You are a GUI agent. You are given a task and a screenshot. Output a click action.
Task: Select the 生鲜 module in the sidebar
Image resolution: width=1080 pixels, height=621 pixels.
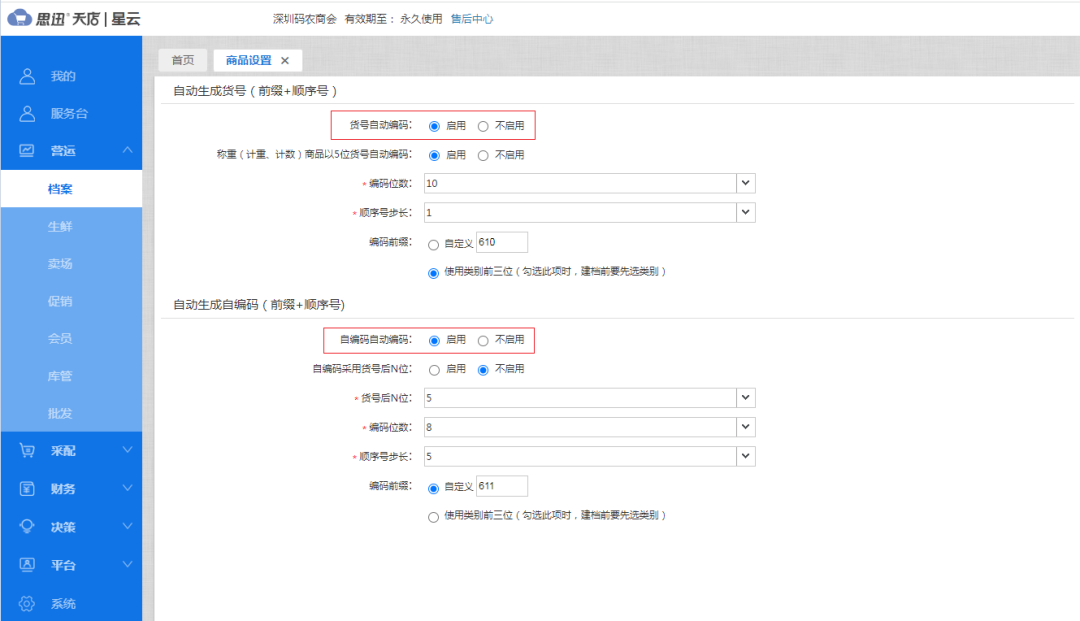click(x=63, y=227)
